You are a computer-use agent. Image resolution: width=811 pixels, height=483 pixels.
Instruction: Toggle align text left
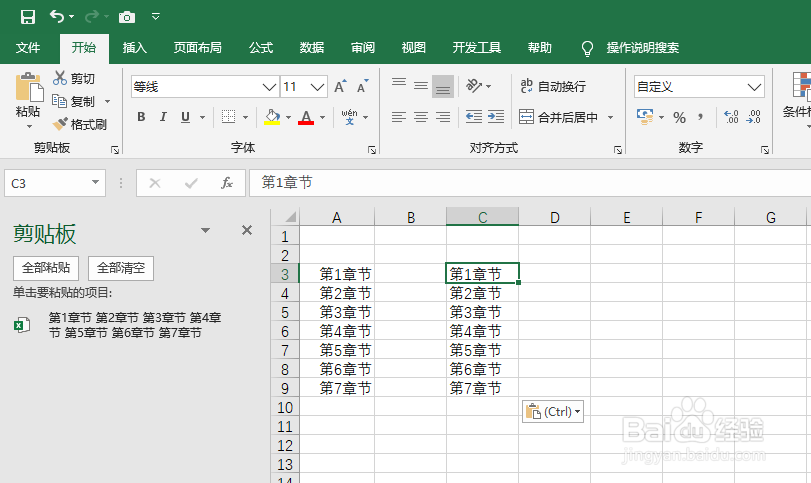pyautogui.click(x=399, y=117)
